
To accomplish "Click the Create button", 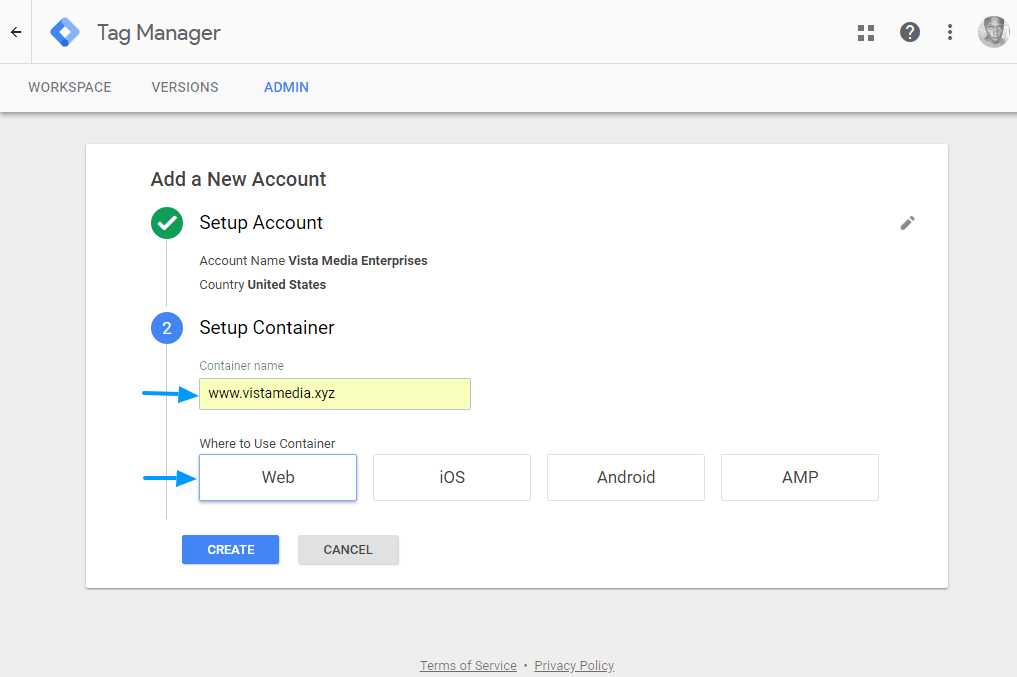I will 230,549.
